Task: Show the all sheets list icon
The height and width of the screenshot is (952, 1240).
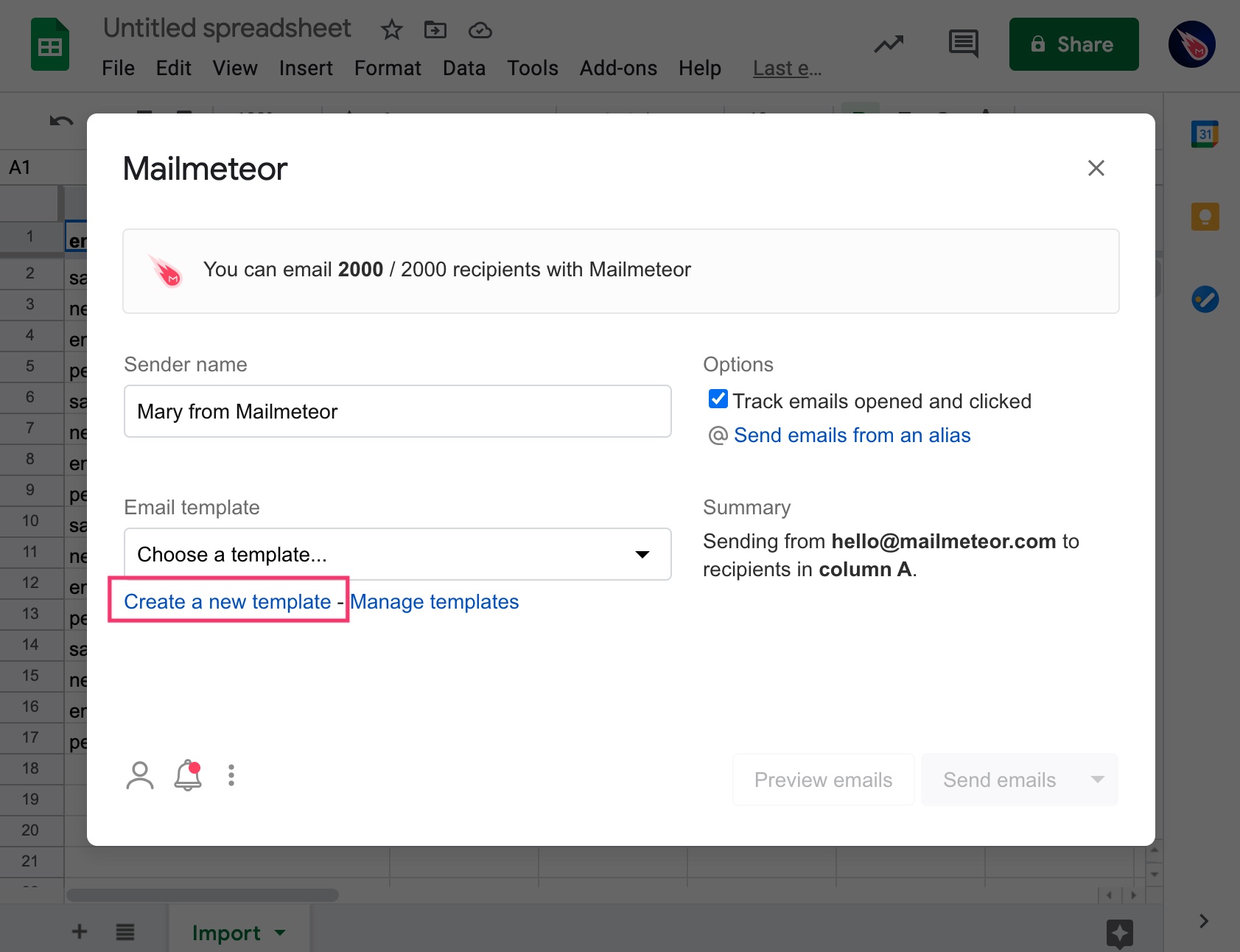Action: point(125,932)
